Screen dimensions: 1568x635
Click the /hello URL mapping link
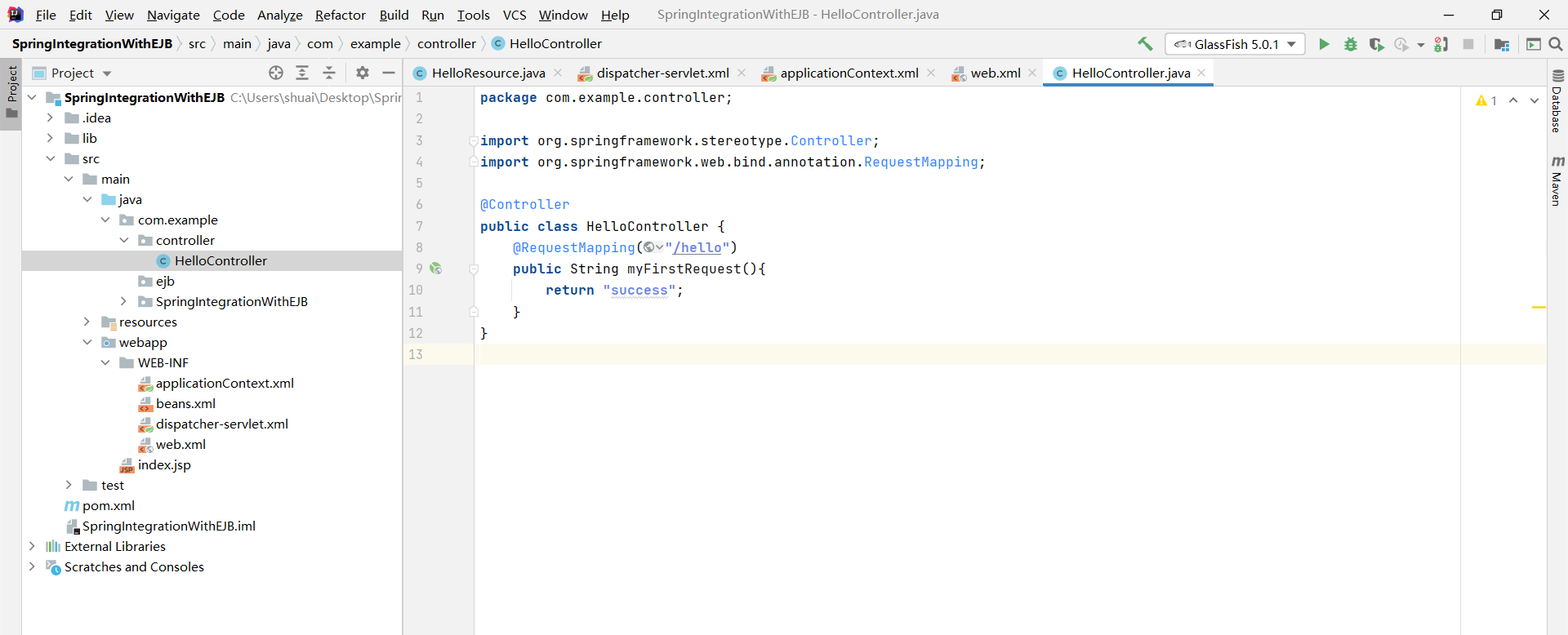click(x=697, y=247)
